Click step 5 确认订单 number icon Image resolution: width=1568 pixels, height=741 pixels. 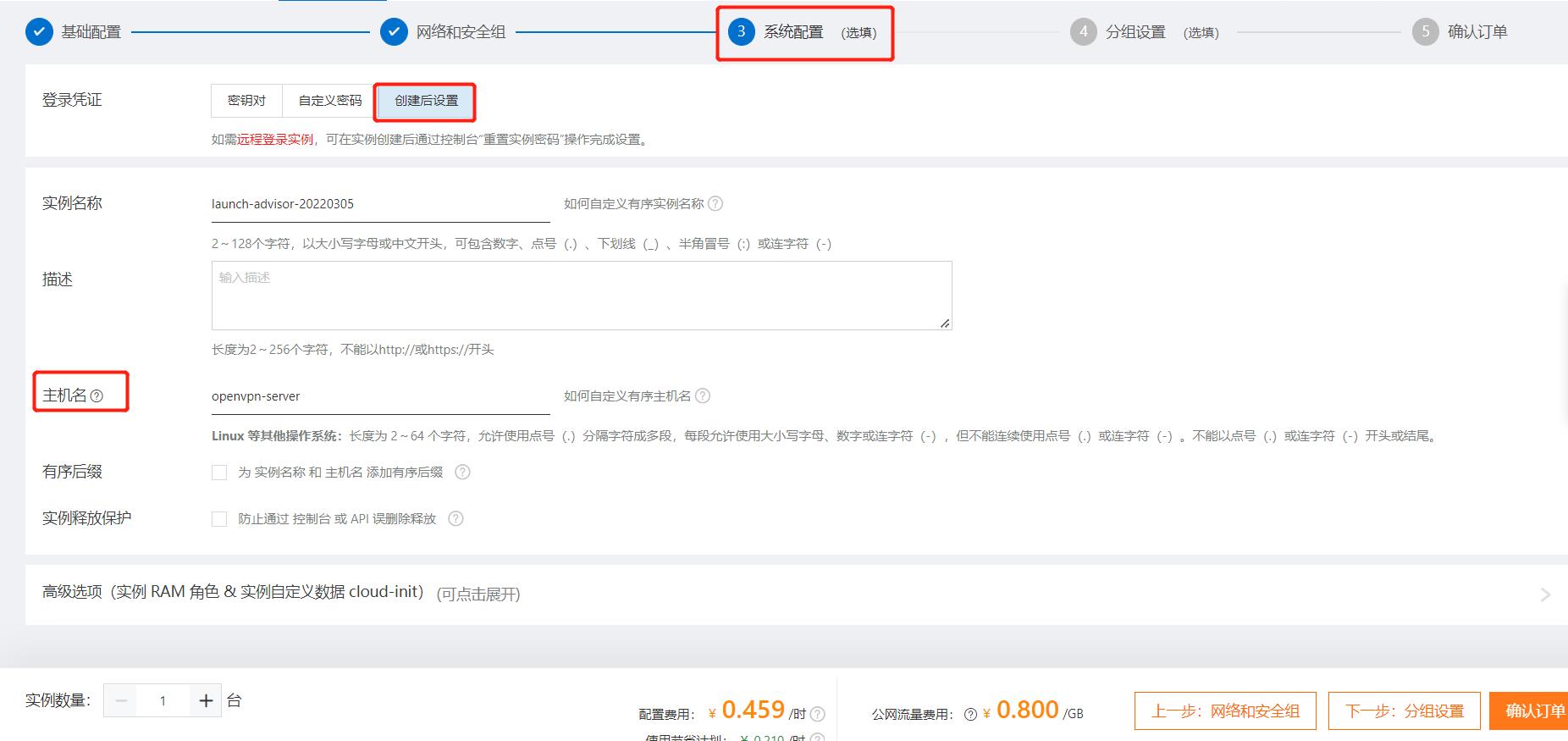click(1426, 32)
